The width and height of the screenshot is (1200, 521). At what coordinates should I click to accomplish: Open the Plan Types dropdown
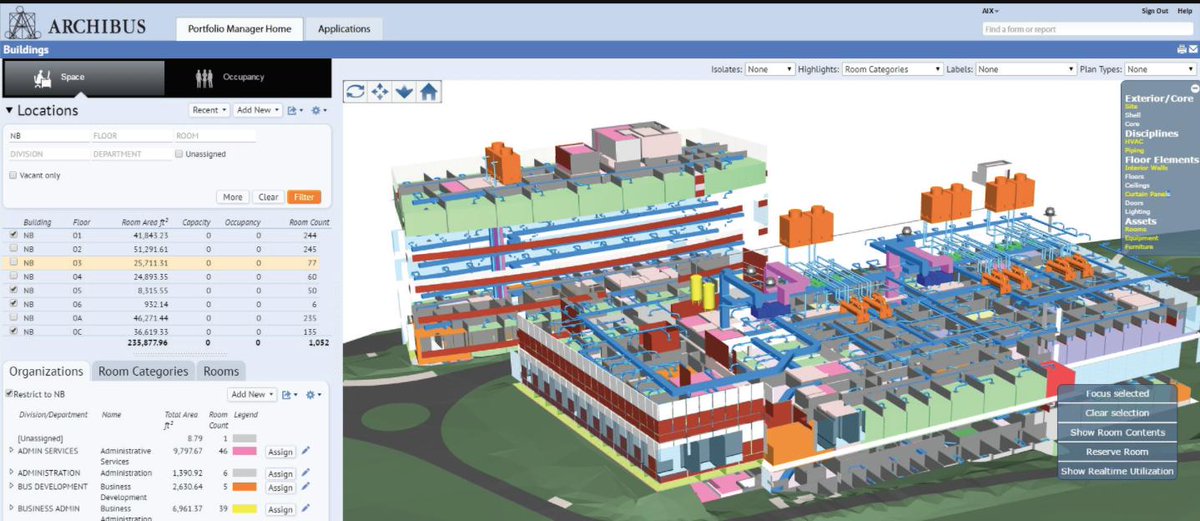point(1160,69)
